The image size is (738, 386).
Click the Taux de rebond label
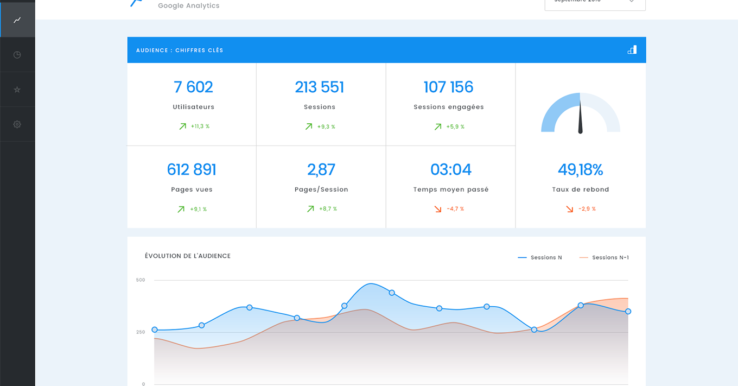[x=580, y=189]
